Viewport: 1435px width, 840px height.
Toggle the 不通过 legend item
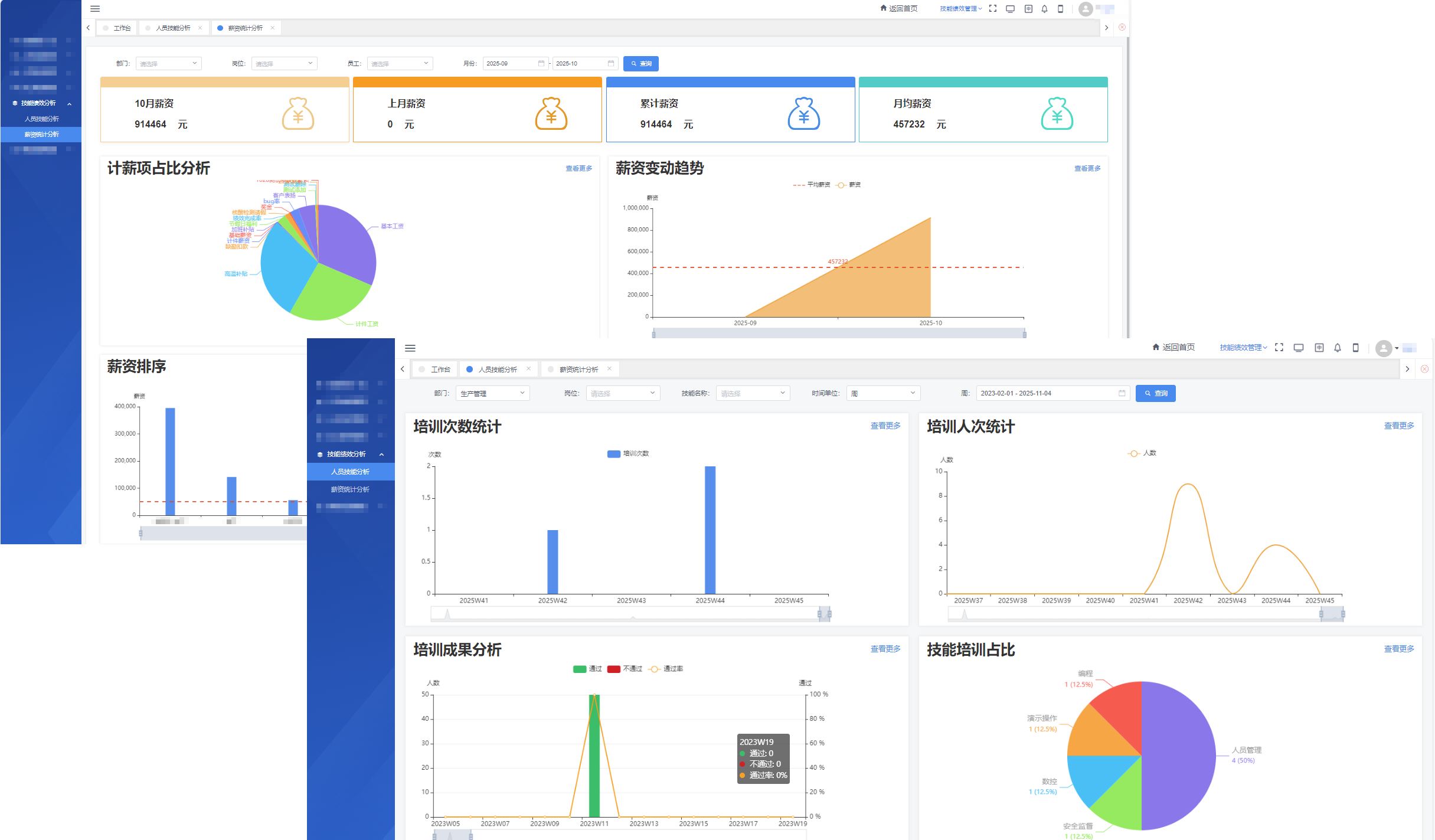[625, 669]
